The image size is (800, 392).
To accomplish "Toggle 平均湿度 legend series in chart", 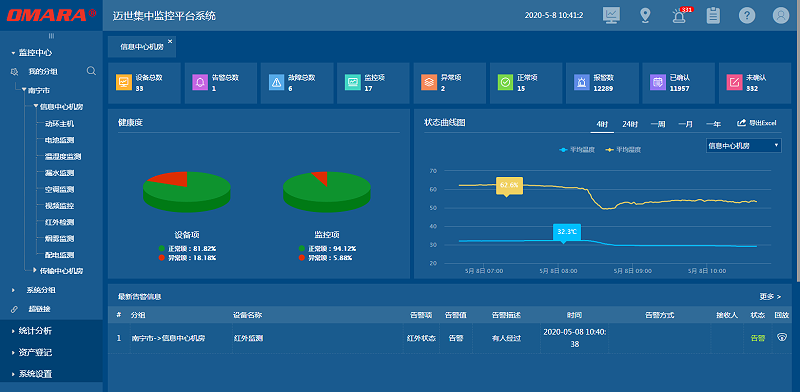I will (x=623, y=150).
